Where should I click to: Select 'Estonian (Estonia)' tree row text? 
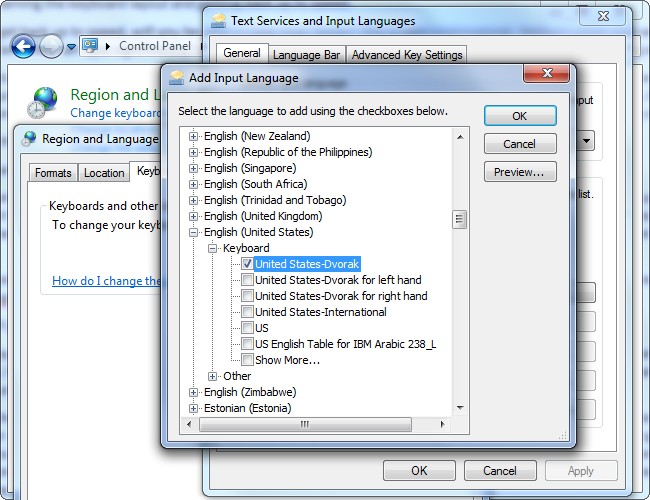(x=247, y=408)
